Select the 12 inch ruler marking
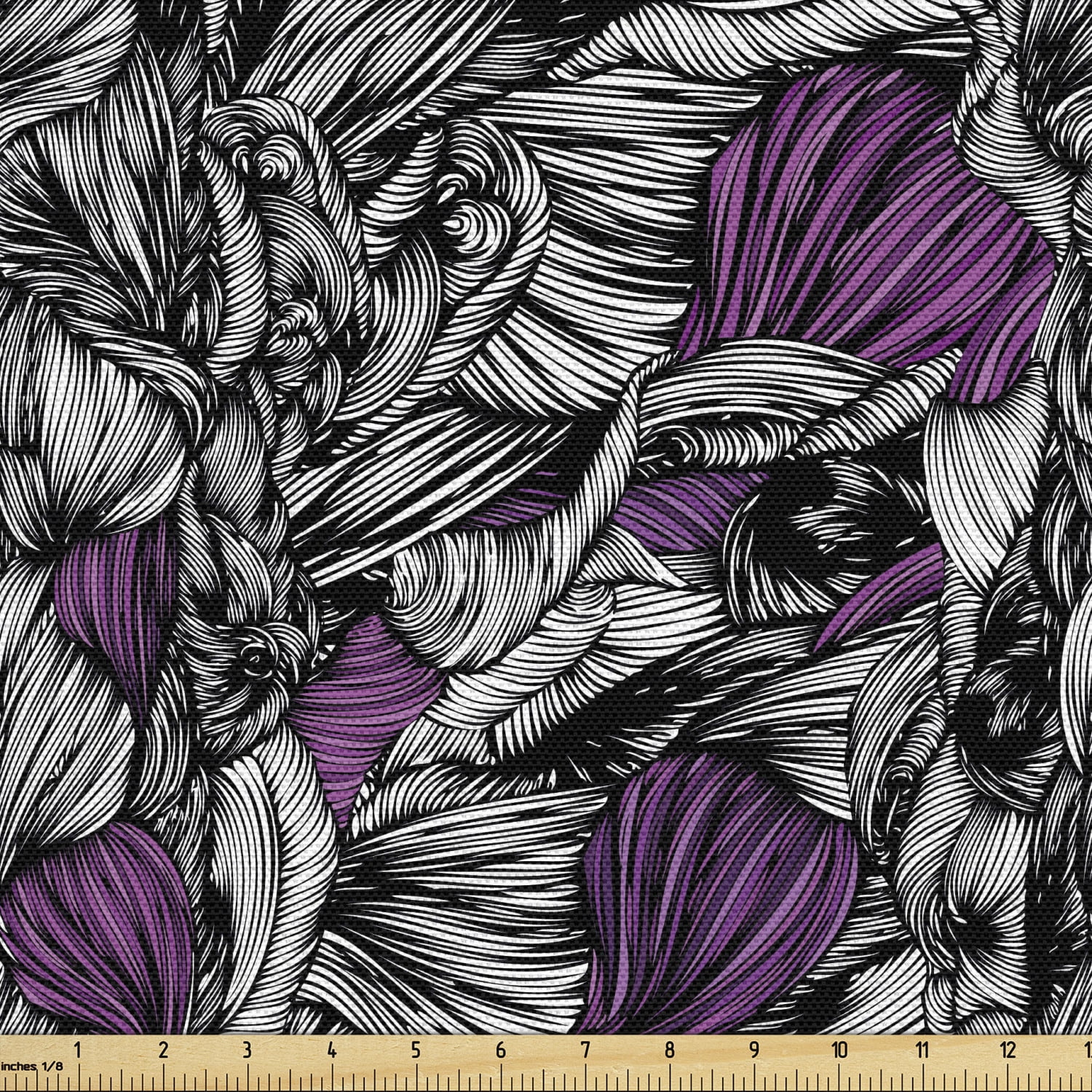Screen dimensions: 1092x1092 1008,1051
